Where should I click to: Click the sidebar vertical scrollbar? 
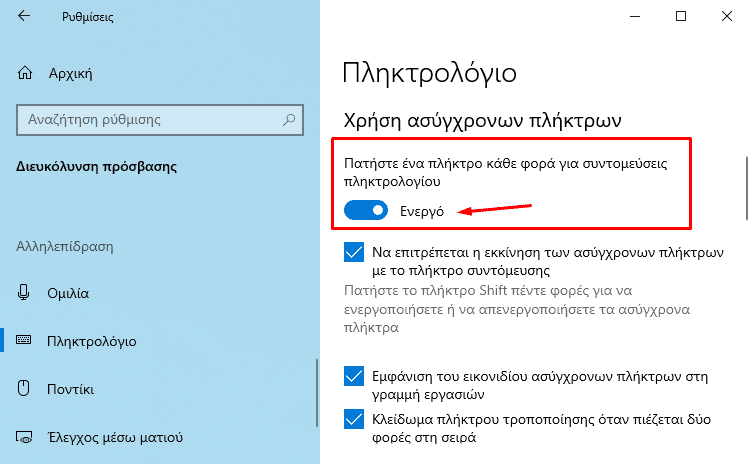coord(317,393)
